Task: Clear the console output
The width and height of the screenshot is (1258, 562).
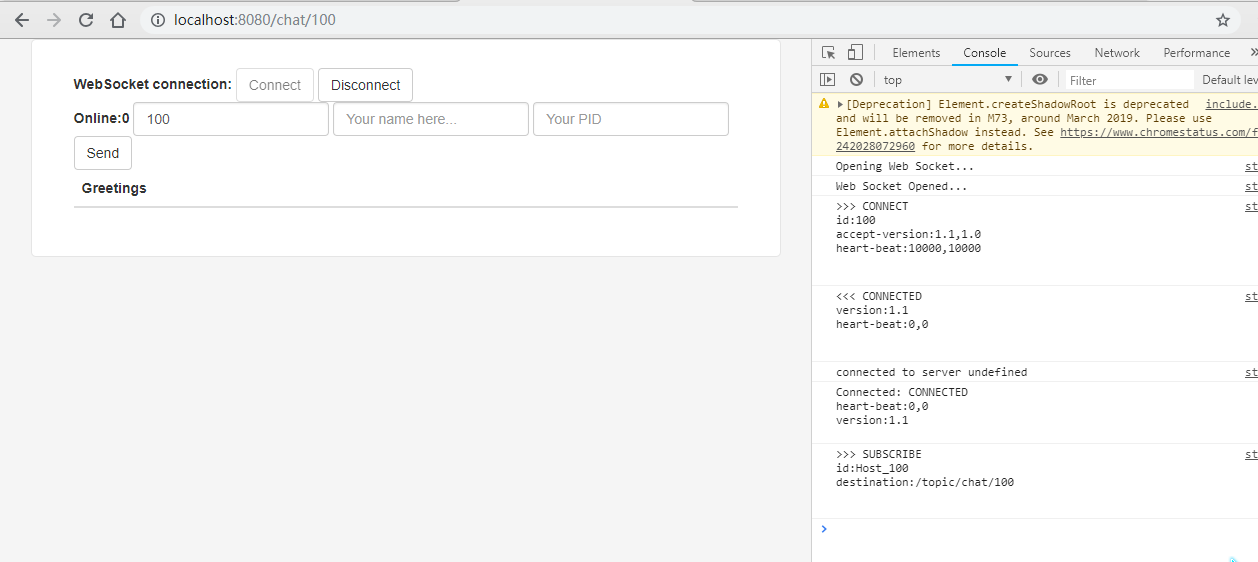Action: 856,80
